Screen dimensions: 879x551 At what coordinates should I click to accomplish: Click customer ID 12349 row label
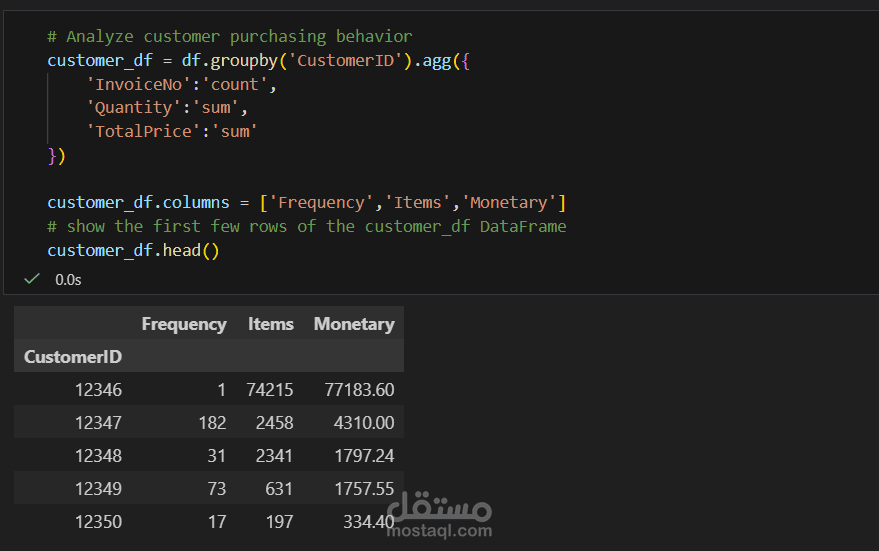[98, 489]
